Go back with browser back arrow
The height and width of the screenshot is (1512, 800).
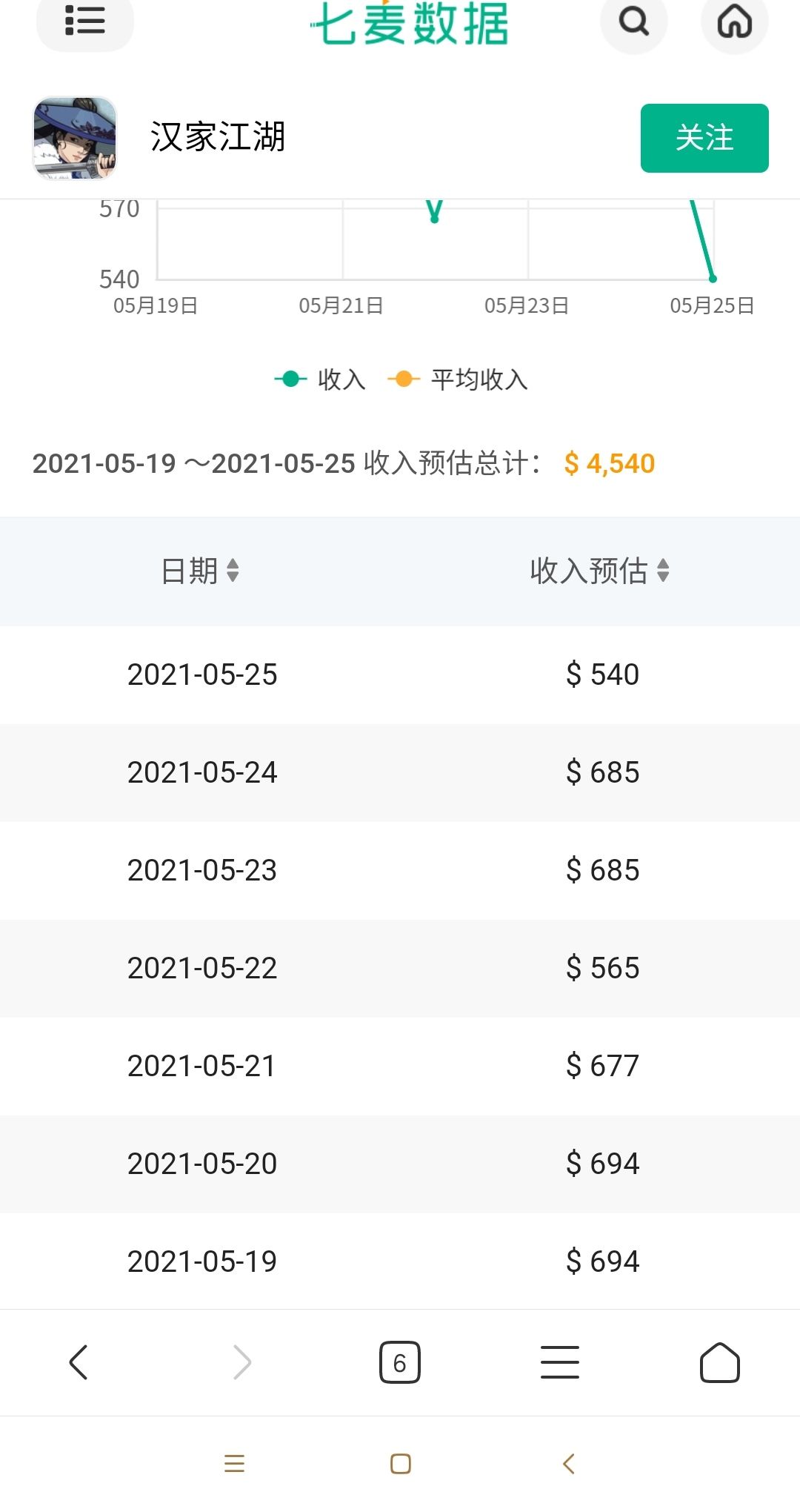tap(79, 1362)
